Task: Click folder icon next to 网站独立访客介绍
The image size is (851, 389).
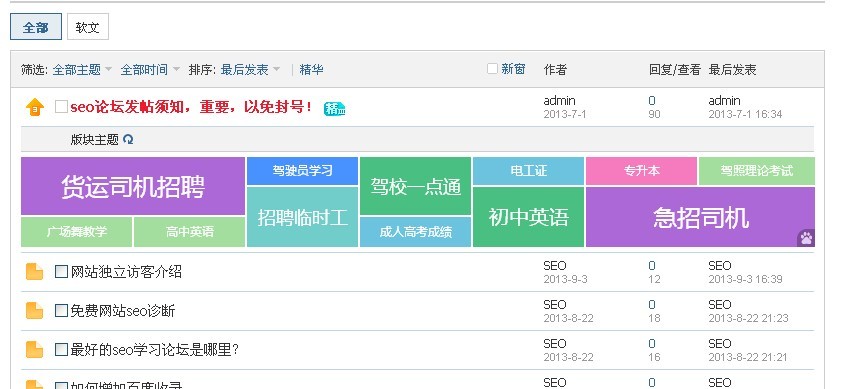Action: click(34, 272)
